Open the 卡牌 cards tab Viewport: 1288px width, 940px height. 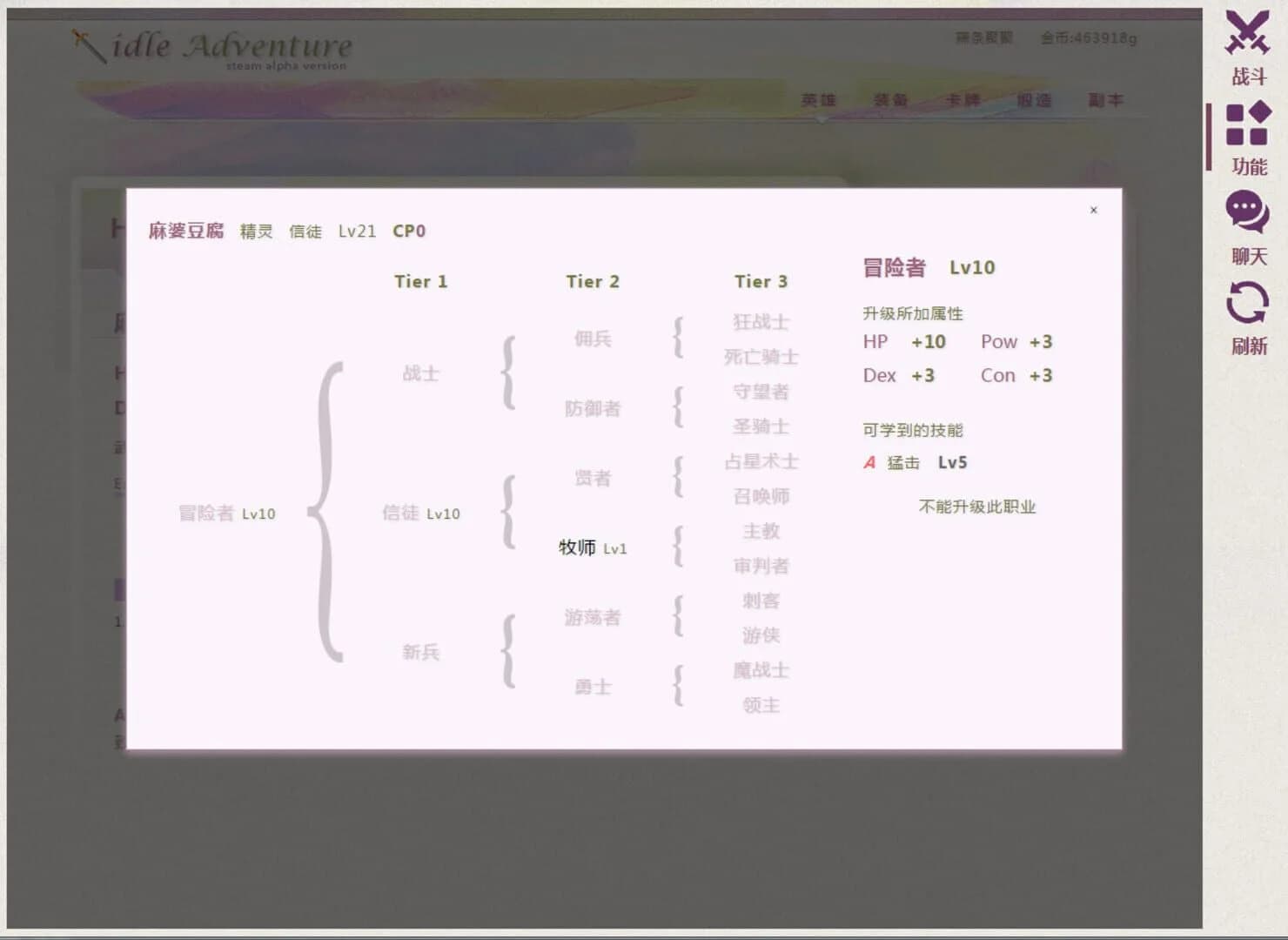point(963,100)
